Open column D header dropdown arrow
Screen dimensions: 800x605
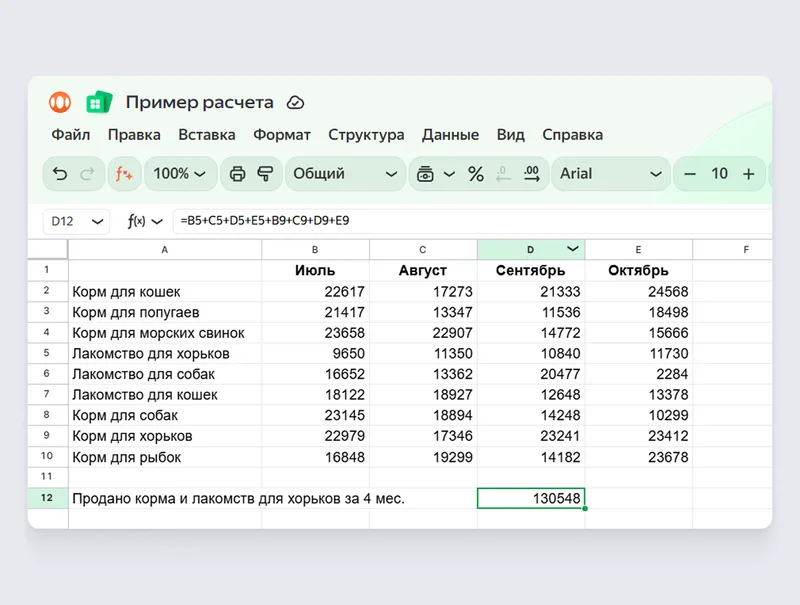[x=573, y=249]
